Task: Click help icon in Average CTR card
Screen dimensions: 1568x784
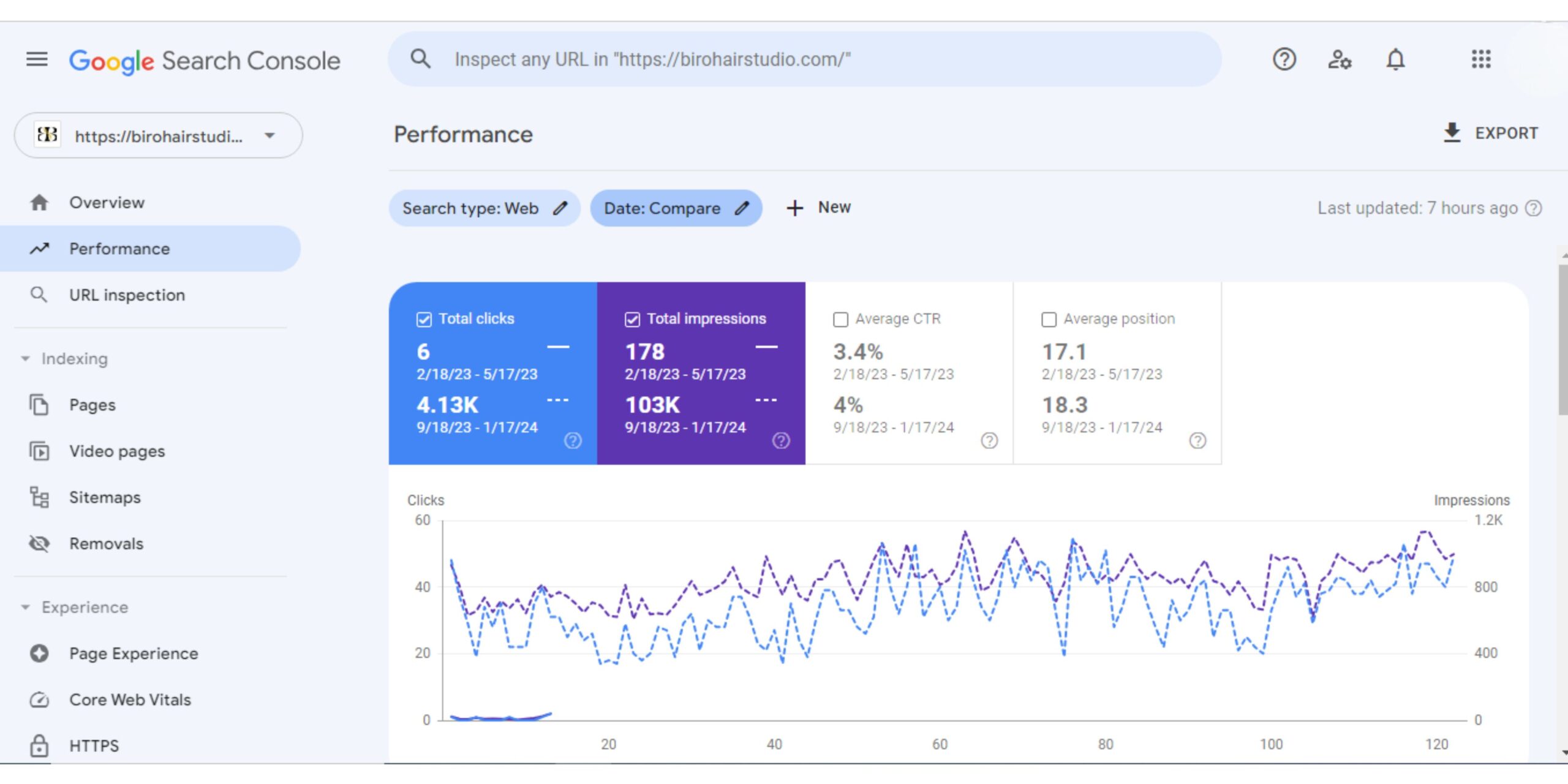Action: [989, 440]
